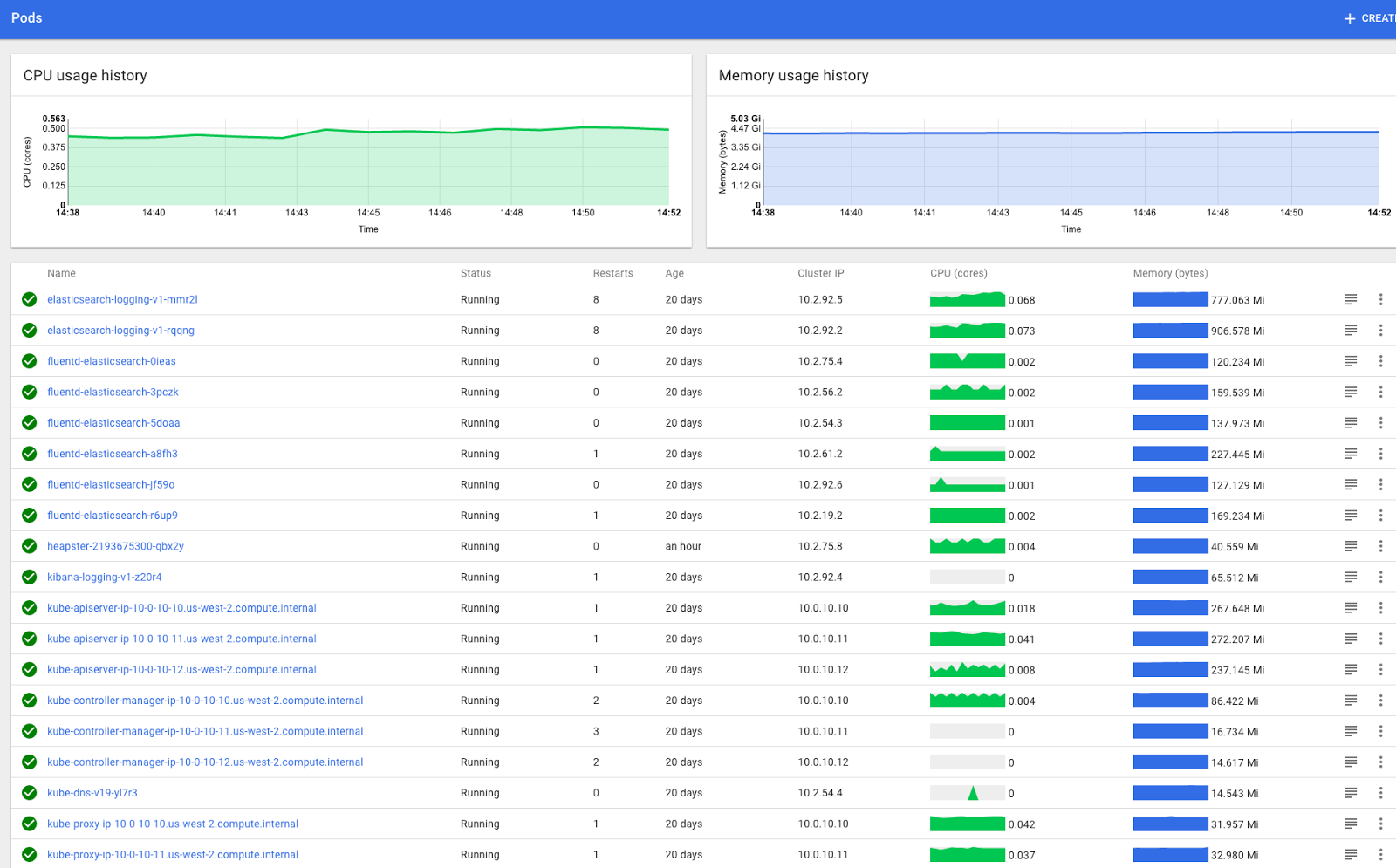View logs for heapster-2193675300-qbx2y pod
Image resolution: width=1396 pixels, height=868 pixels.
[x=1351, y=546]
